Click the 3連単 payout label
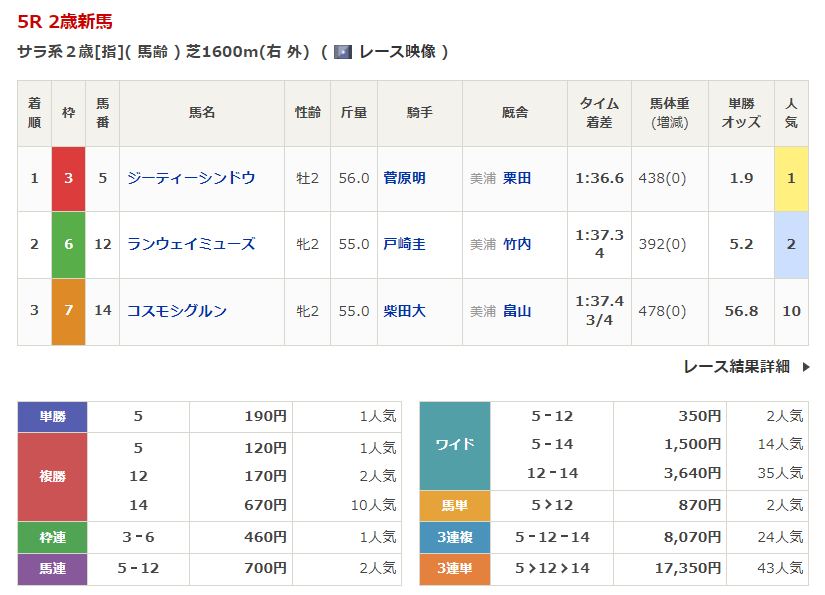 (455, 568)
